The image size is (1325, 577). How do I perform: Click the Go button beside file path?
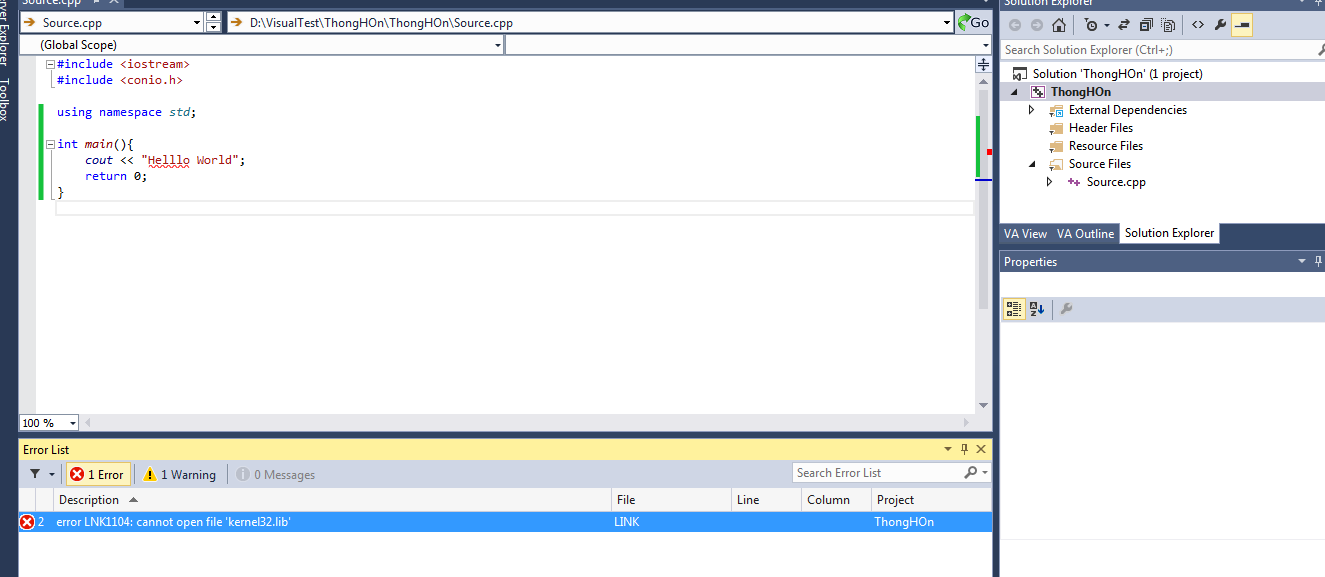pos(973,22)
